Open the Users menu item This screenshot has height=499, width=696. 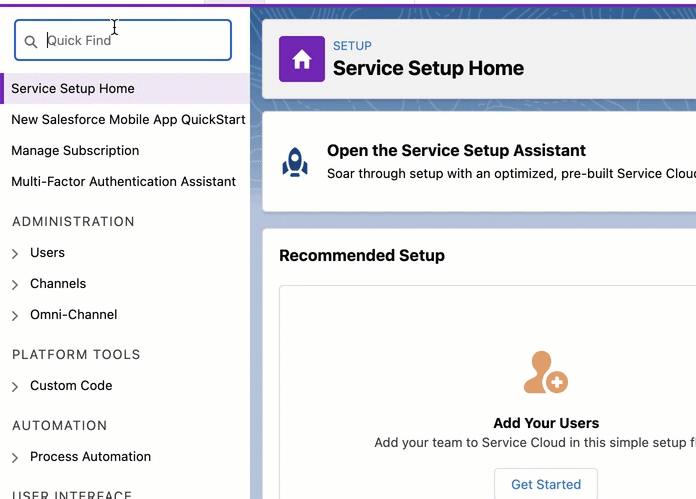(47, 253)
